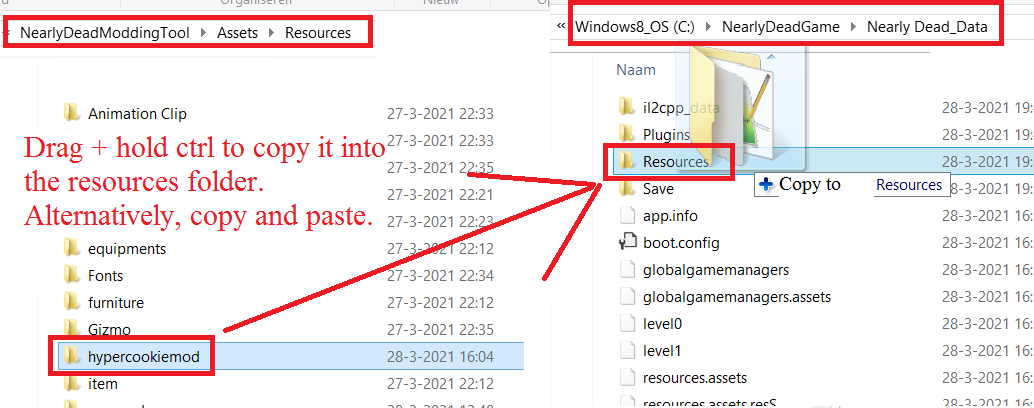Expand arrow after NearlyDeadGame in breadcrumb
This screenshot has width=1034, height=408.
pyautogui.click(x=853, y=27)
